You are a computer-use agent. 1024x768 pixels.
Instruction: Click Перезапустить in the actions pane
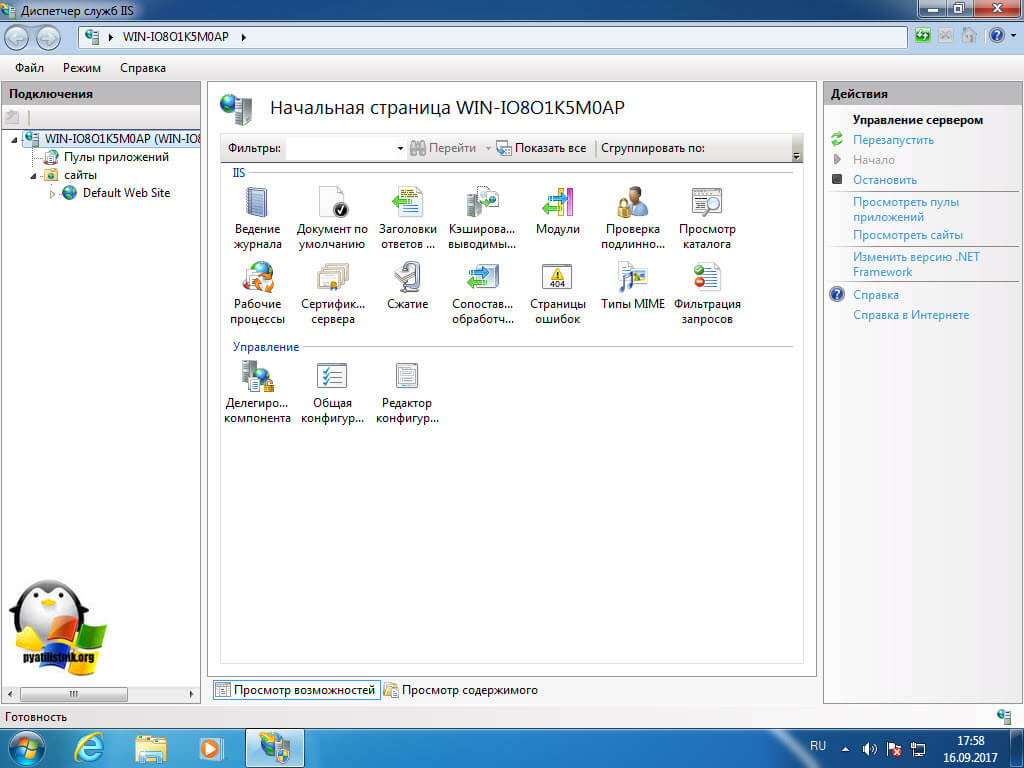coord(893,140)
